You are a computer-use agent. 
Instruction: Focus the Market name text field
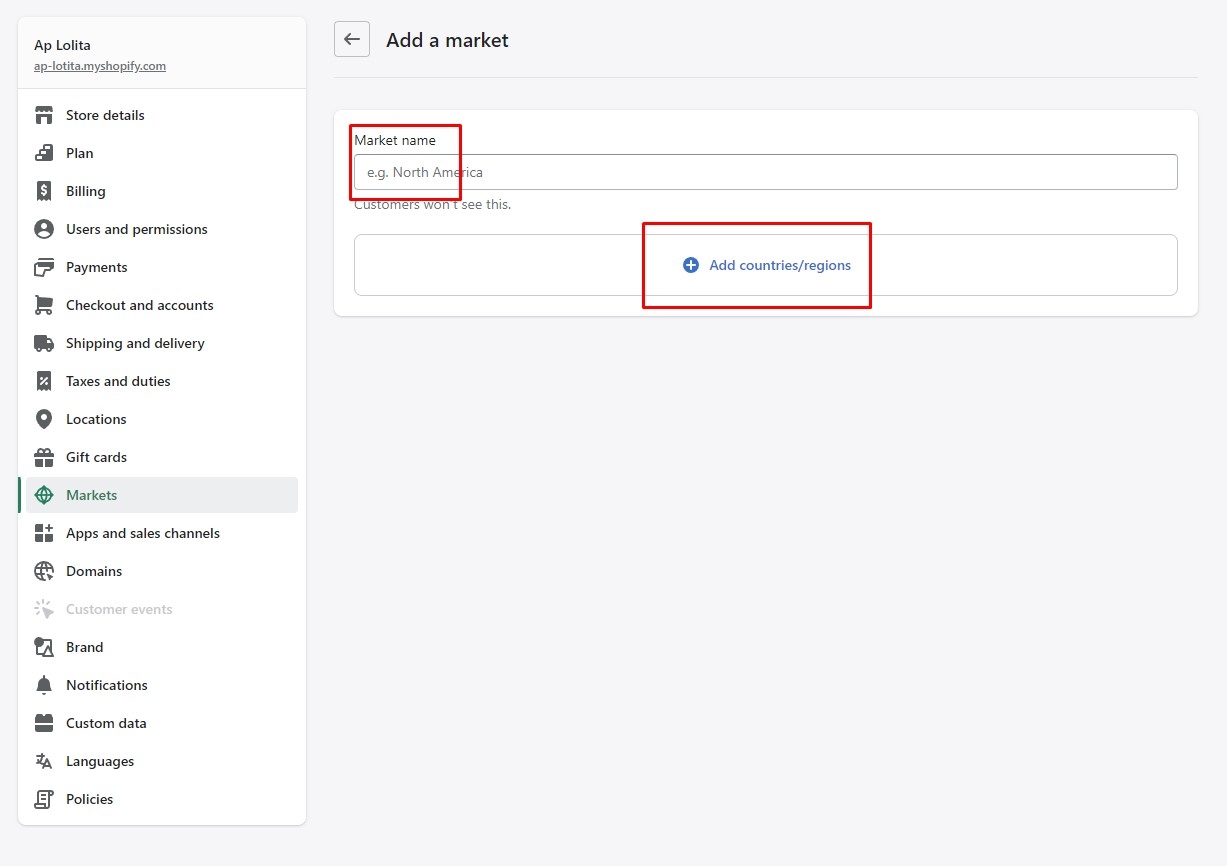[765, 172]
